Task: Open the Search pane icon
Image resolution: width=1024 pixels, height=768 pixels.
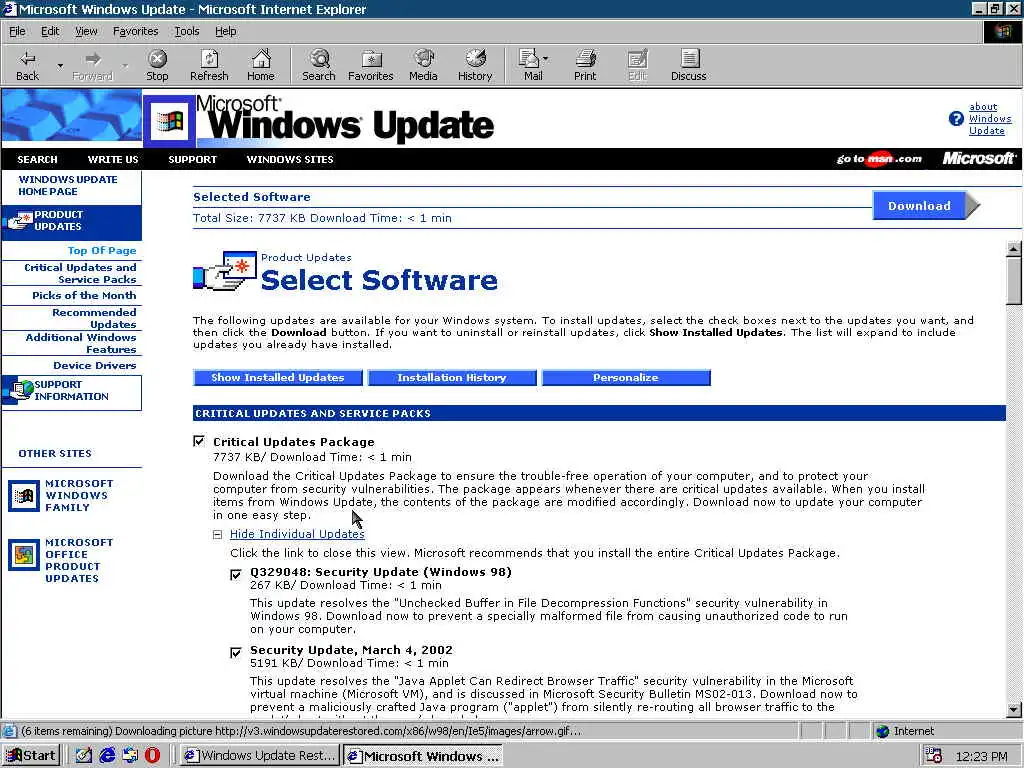Action: pyautogui.click(x=319, y=65)
